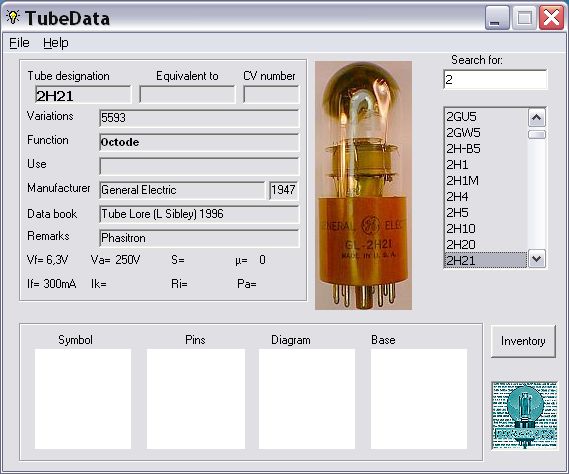Click the year field showing 1947

pyautogui.click(x=284, y=190)
